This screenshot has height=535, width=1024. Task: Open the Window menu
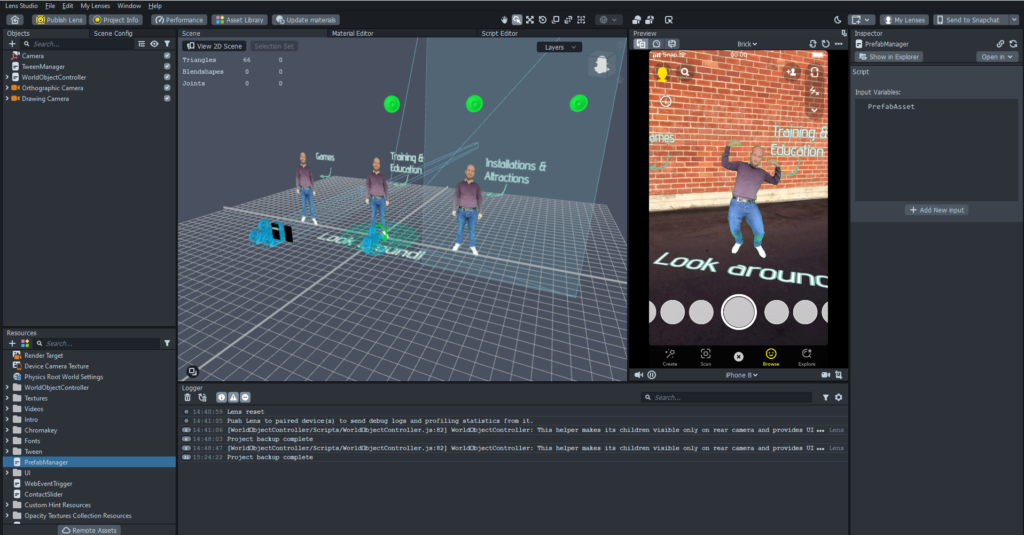(129, 6)
